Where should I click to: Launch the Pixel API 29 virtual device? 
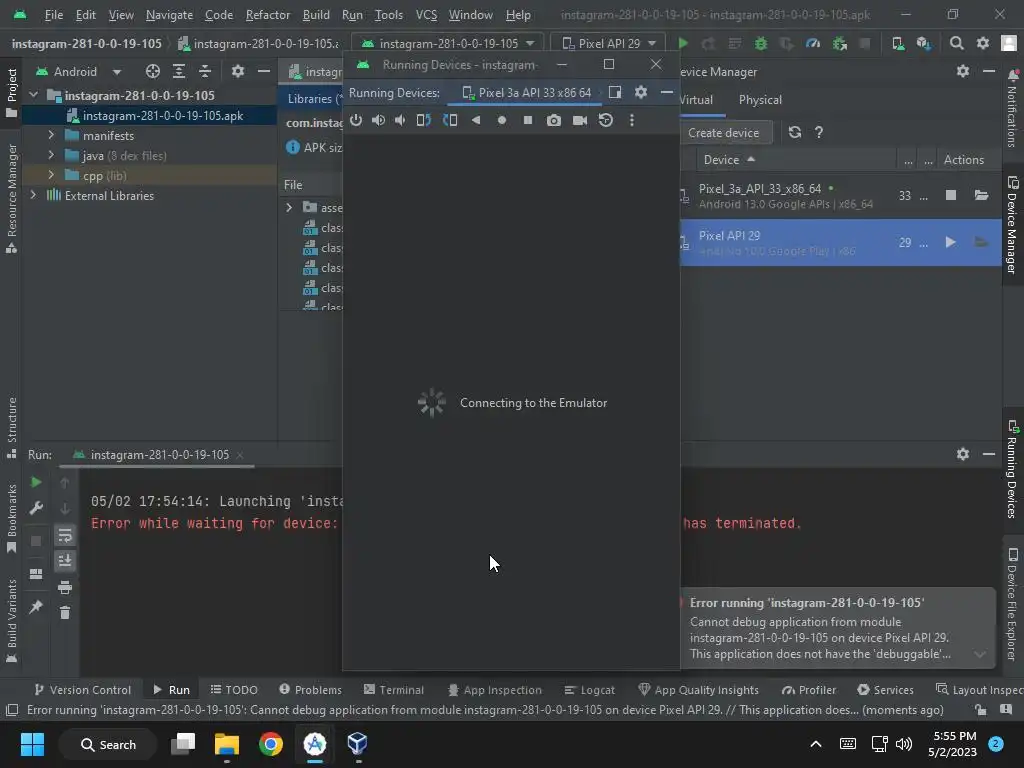tap(951, 242)
